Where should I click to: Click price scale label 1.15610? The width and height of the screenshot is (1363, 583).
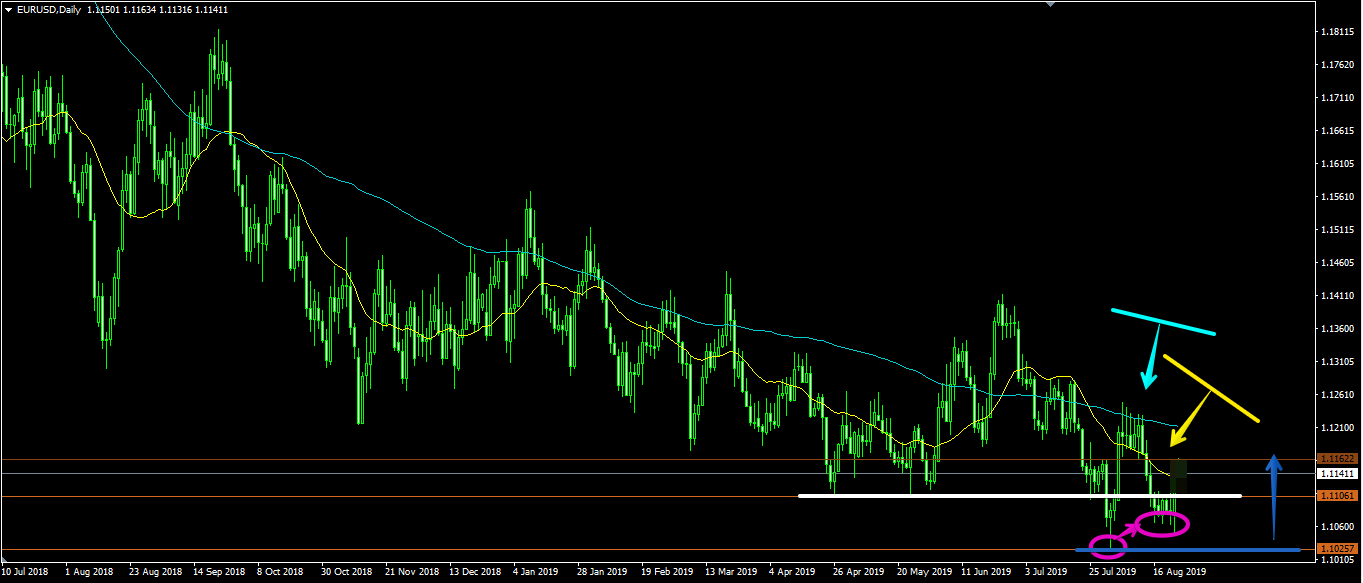coord(1336,197)
